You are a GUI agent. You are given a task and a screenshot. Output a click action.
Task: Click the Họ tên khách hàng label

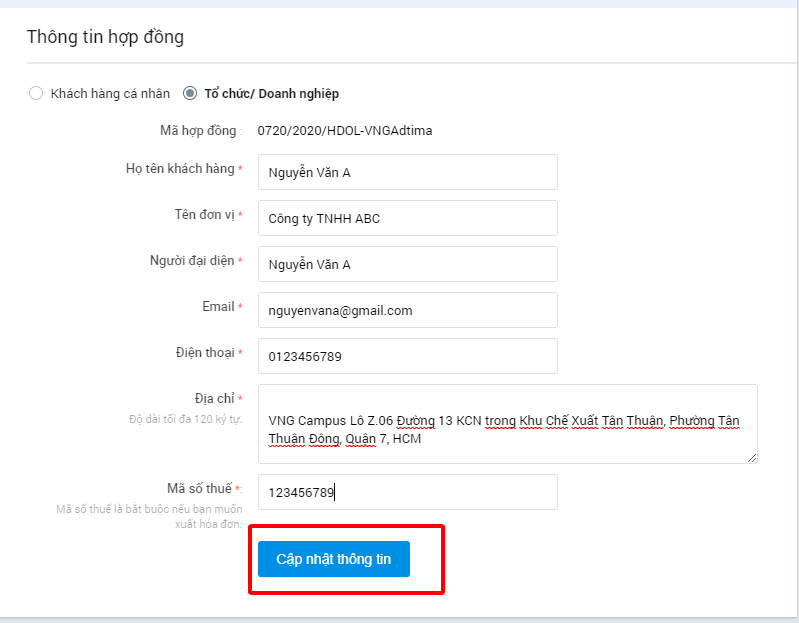[180, 169]
